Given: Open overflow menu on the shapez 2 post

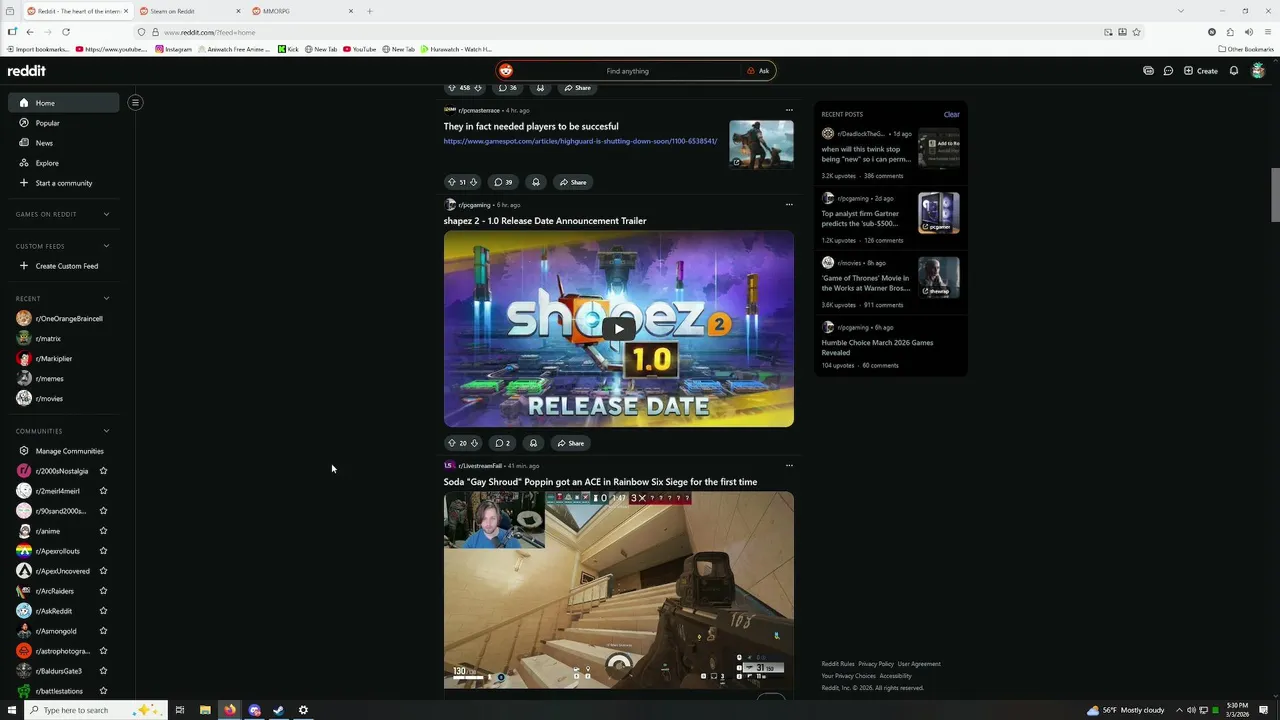Looking at the screenshot, I should point(789,205).
